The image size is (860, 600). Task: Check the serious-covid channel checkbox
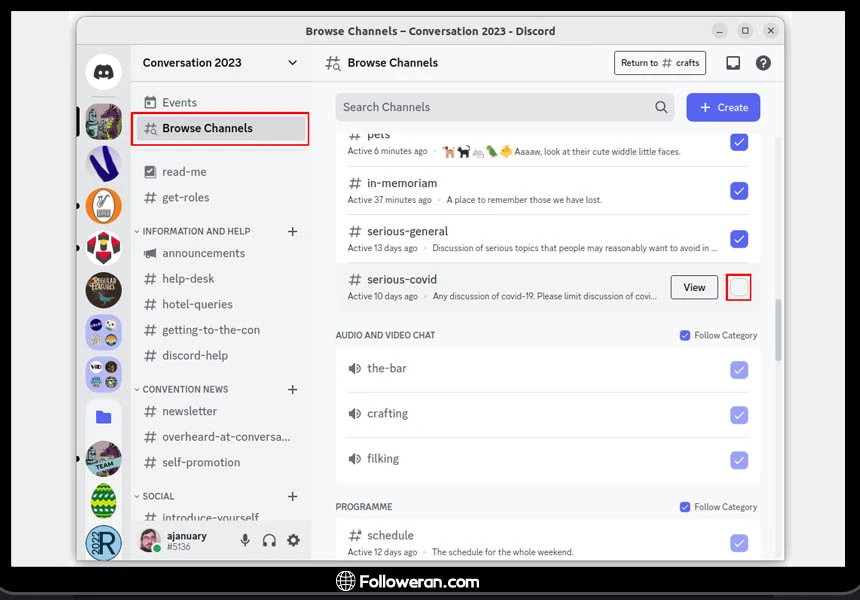[739, 287]
